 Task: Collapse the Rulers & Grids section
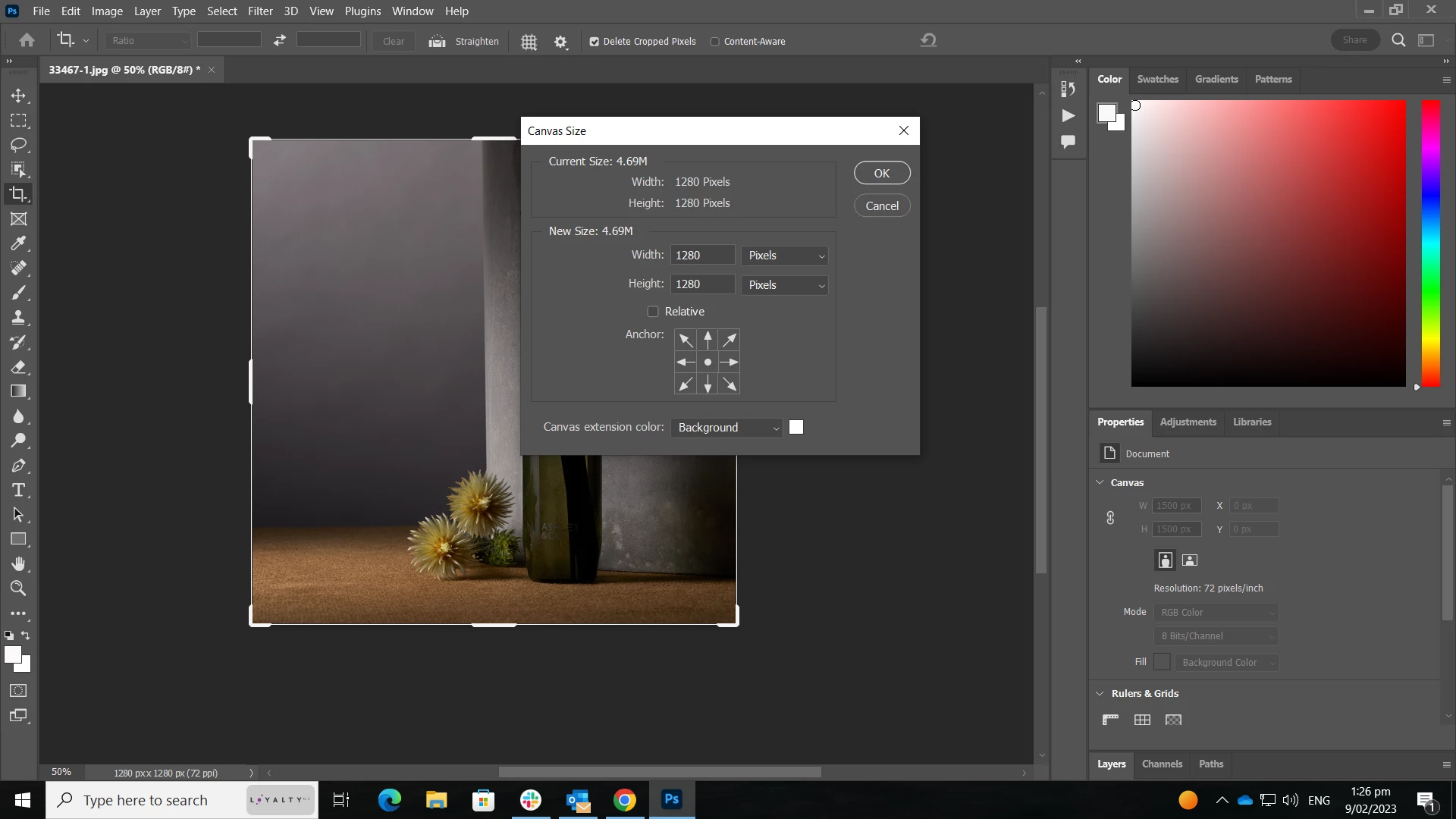click(1100, 693)
